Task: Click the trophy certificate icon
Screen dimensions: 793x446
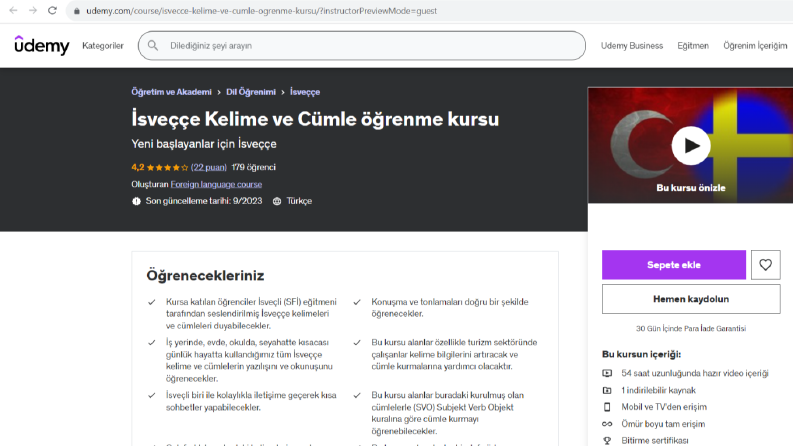Action: pos(607,440)
